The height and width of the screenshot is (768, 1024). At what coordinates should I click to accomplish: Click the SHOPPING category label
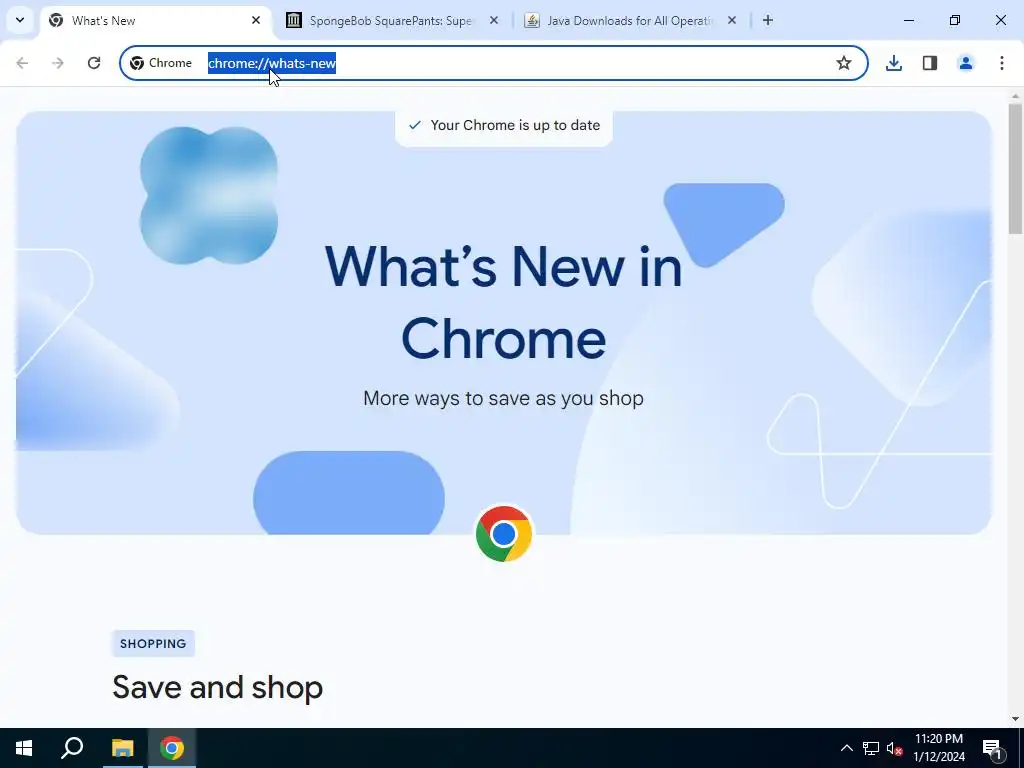tap(153, 643)
